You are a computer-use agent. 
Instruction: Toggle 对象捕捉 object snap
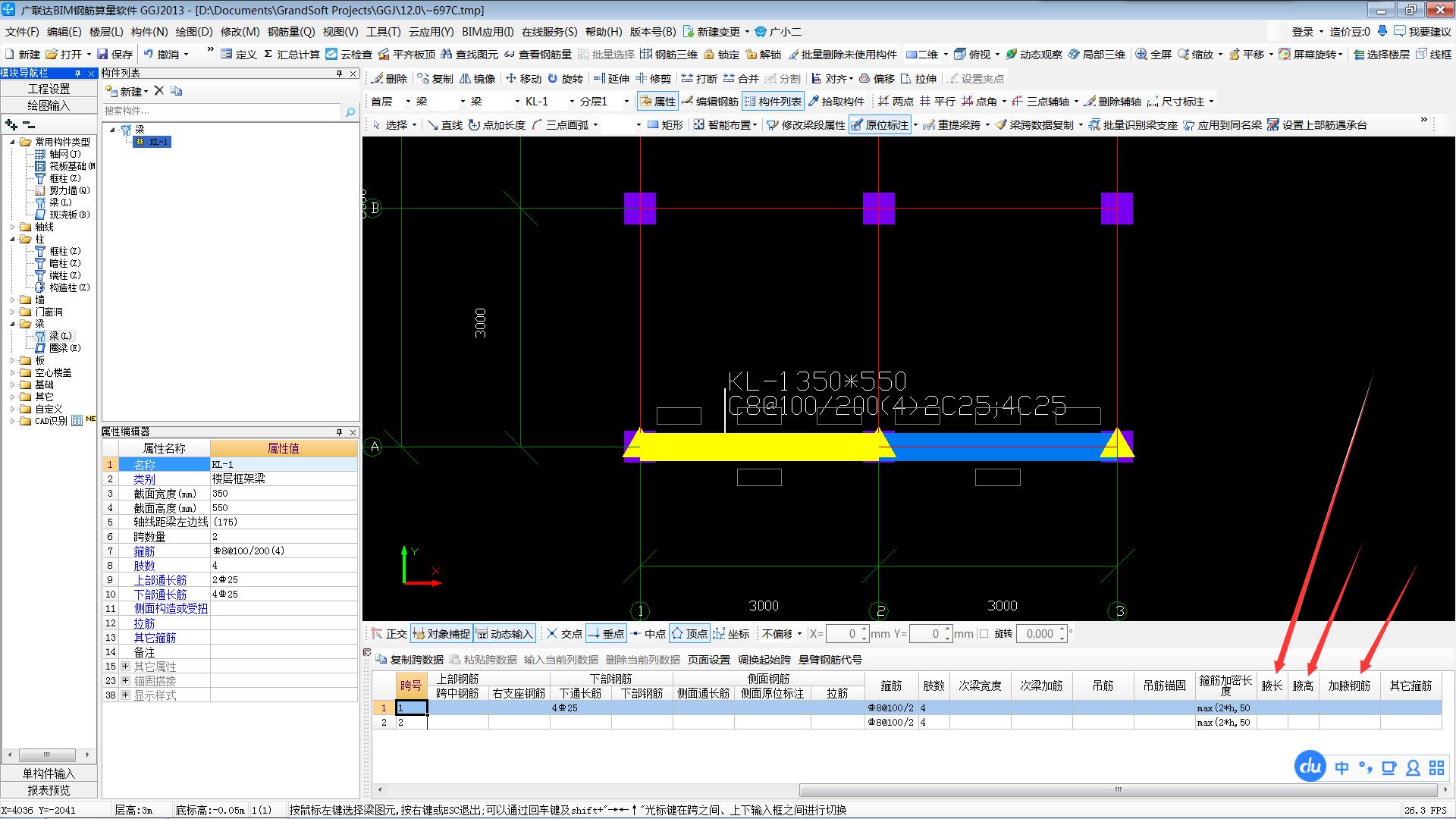(x=441, y=633)
